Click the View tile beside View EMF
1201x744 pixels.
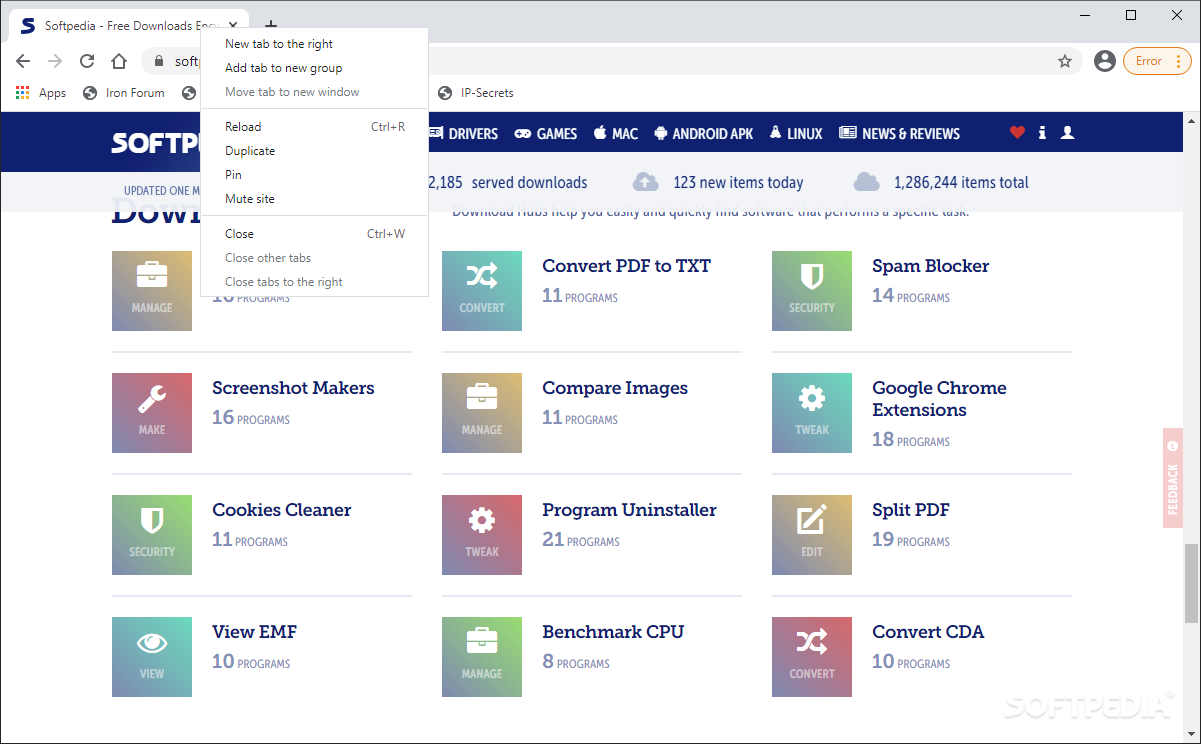[152, 657]
